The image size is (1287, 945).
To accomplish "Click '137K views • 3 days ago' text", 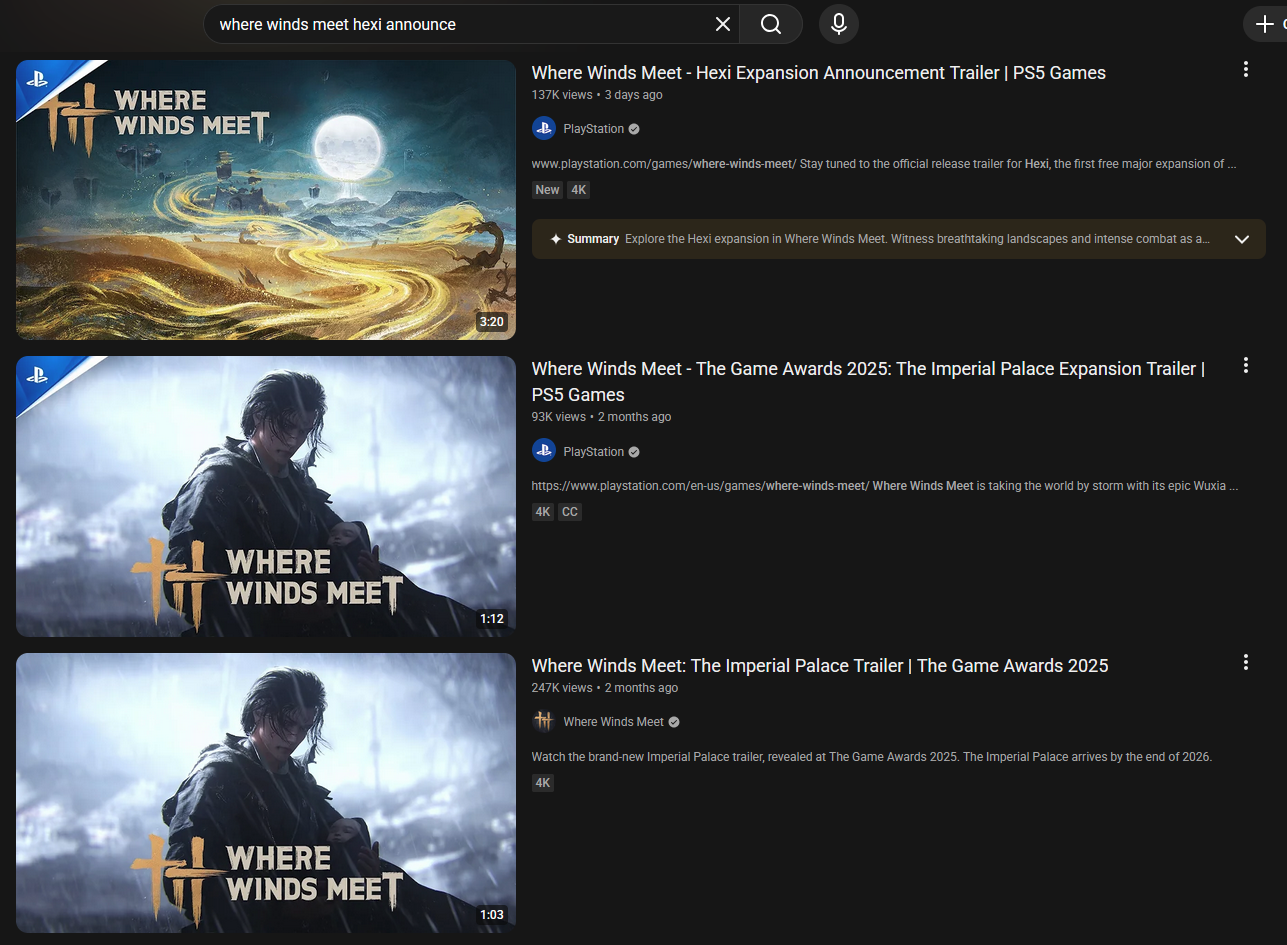I will click(x=597, y=95).
